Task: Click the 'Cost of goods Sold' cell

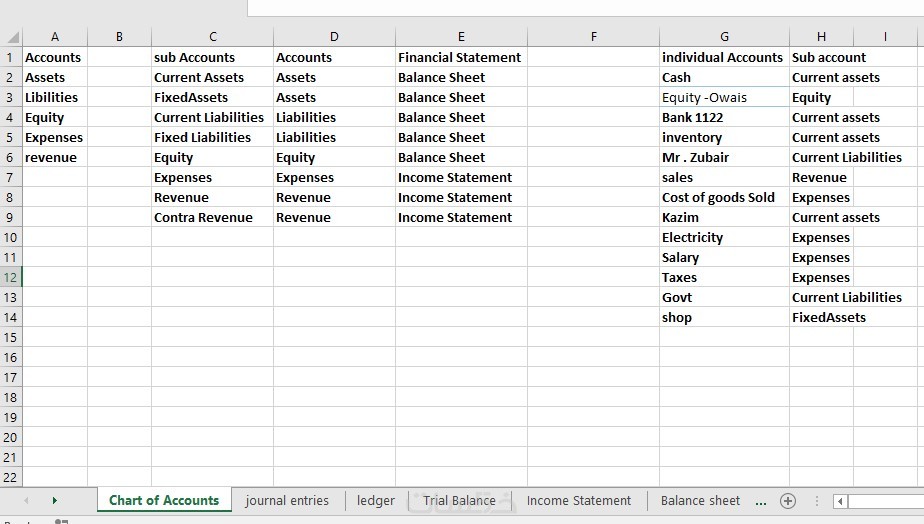Action: [x=724, y=197]
